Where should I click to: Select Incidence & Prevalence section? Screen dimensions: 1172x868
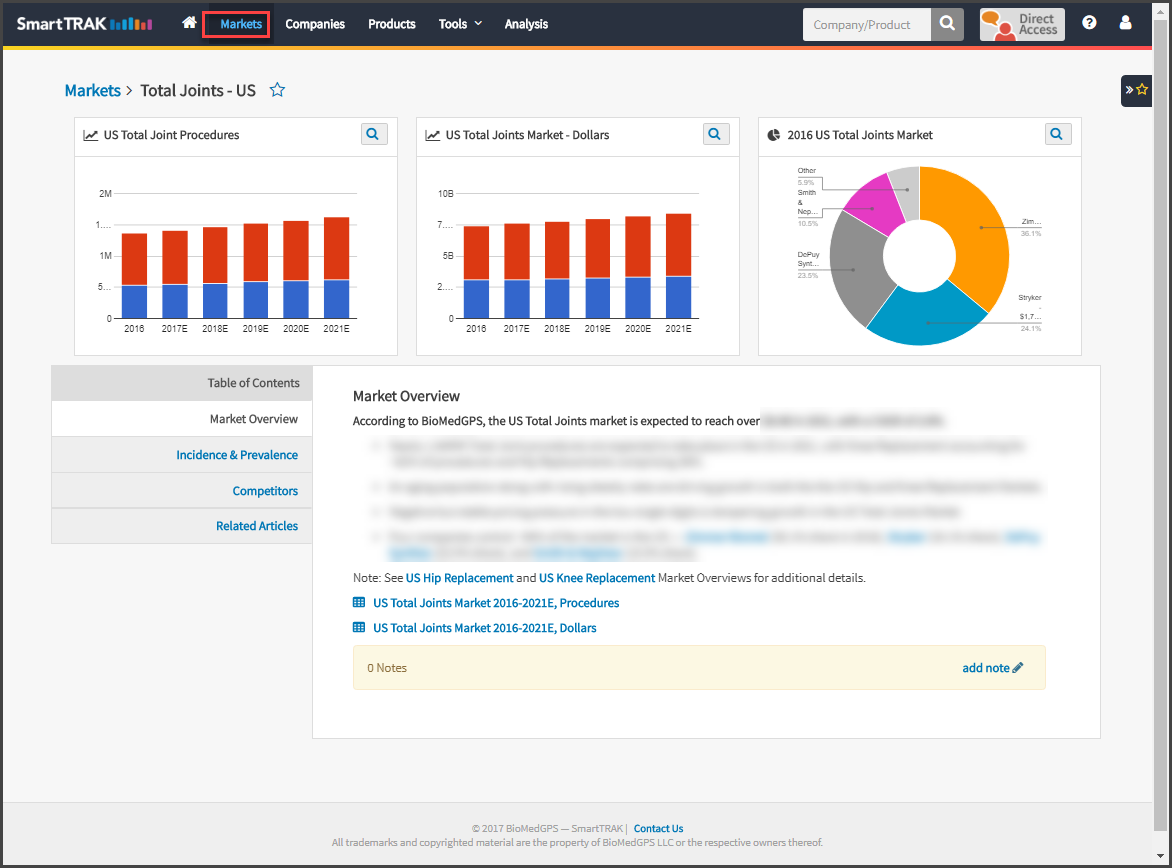182,455
